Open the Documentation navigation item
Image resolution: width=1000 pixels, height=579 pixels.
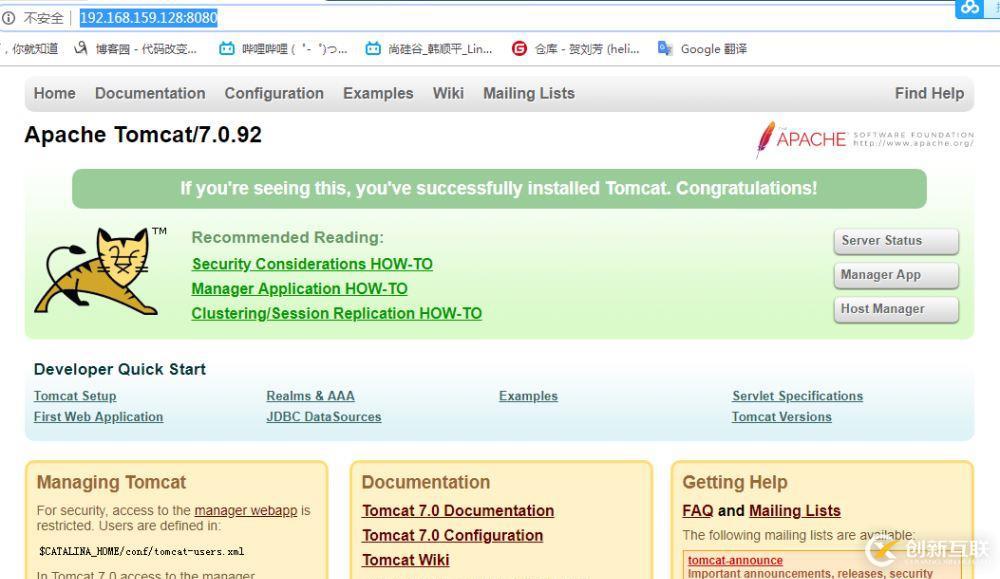pyautogui.click(x=150, y=93)
